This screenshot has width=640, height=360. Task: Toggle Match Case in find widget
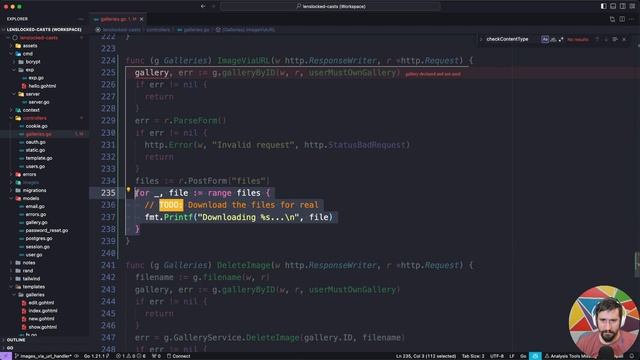545,39
